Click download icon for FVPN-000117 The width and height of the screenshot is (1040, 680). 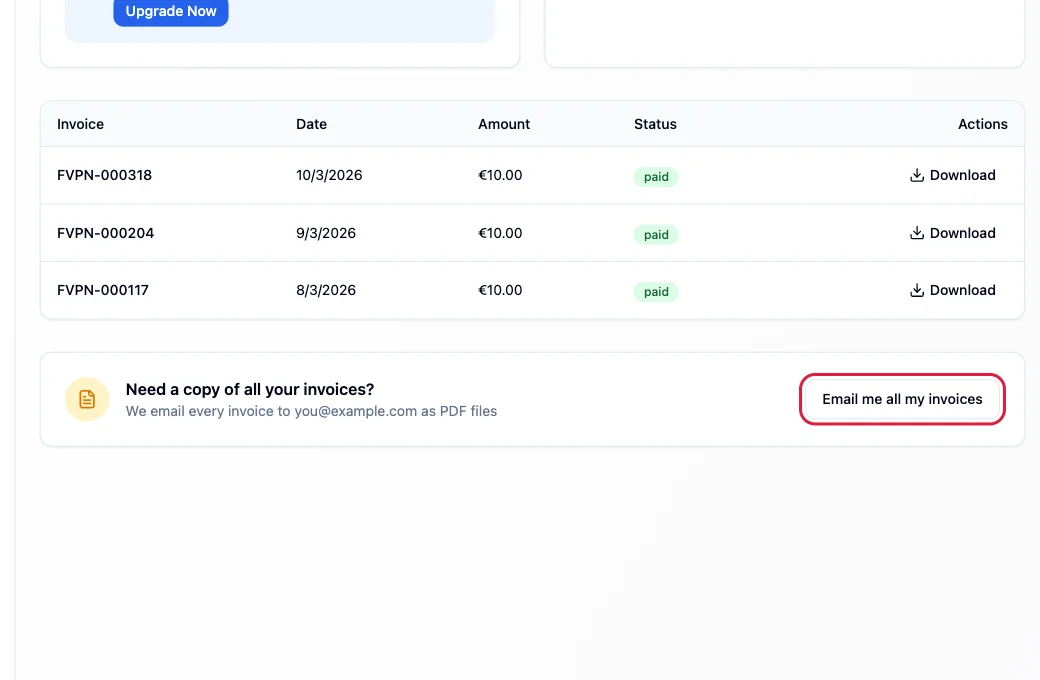point(917,290)
